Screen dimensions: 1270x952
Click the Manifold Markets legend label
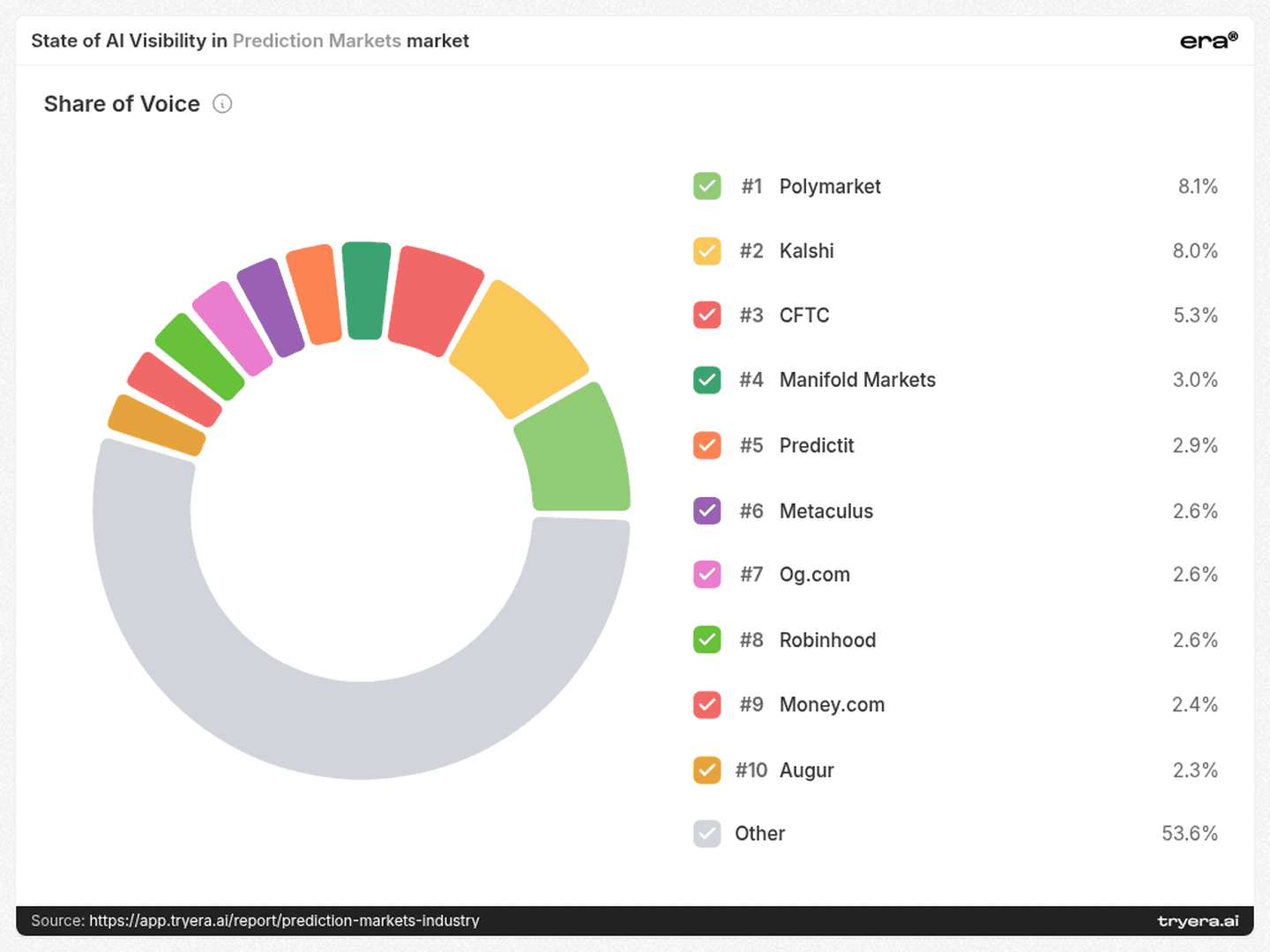coord(857,380)
